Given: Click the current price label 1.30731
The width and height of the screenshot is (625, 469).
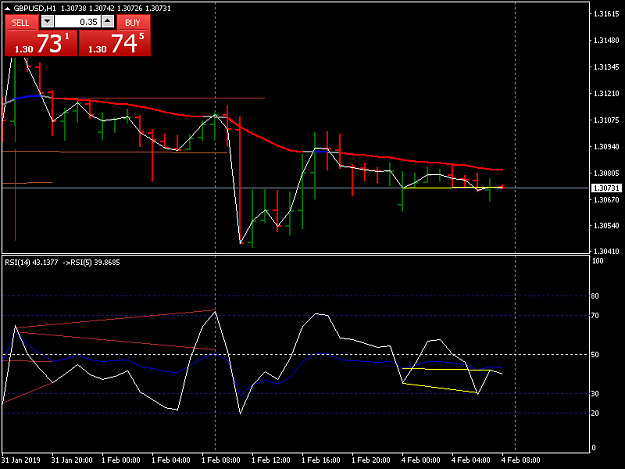Looking at the screenshot, I should pos(605,188).
